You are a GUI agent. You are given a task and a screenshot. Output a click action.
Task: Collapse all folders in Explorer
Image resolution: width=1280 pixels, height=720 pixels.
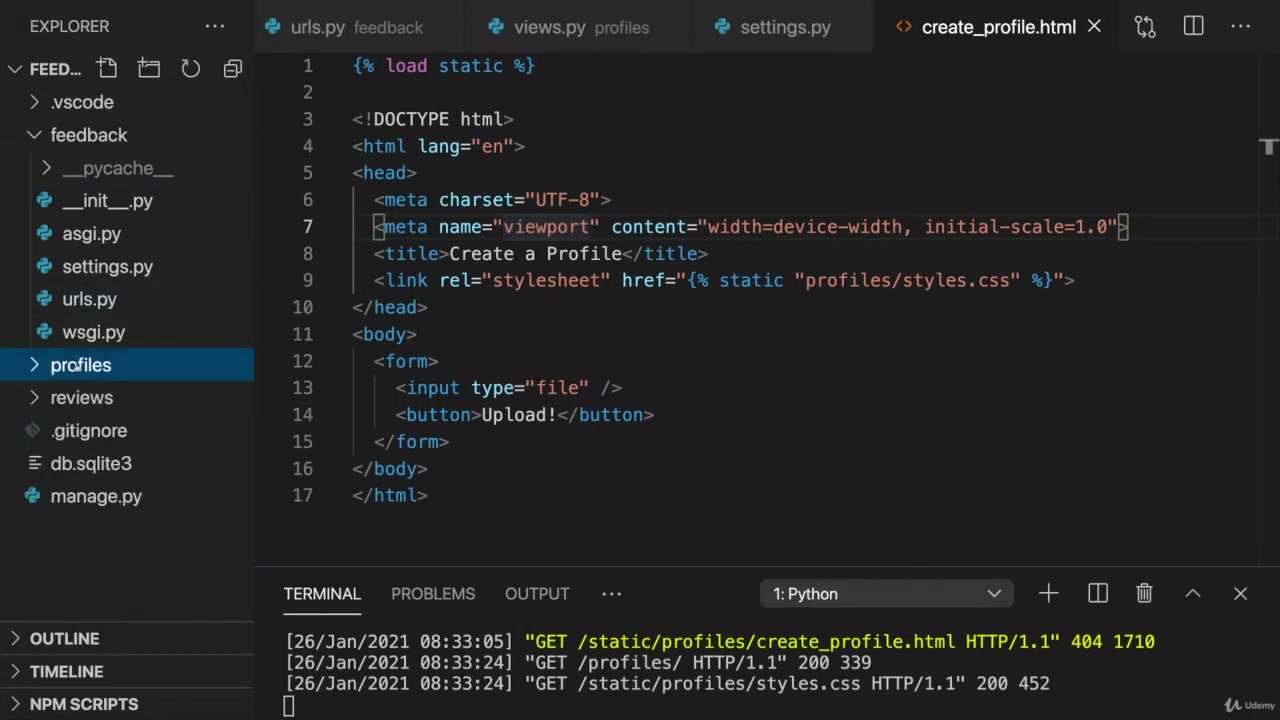(232, 68)
